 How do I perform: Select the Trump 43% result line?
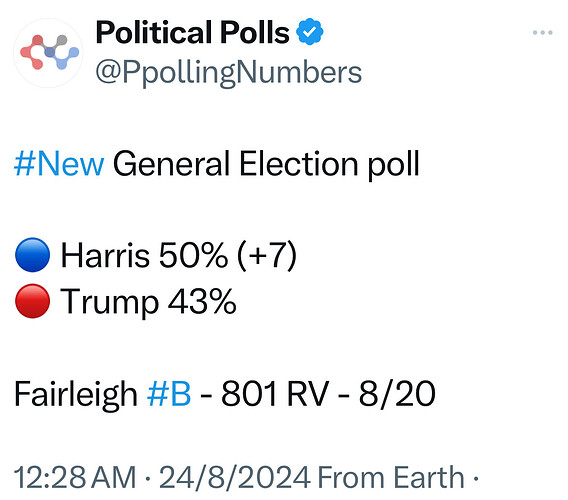coord(126,302)
